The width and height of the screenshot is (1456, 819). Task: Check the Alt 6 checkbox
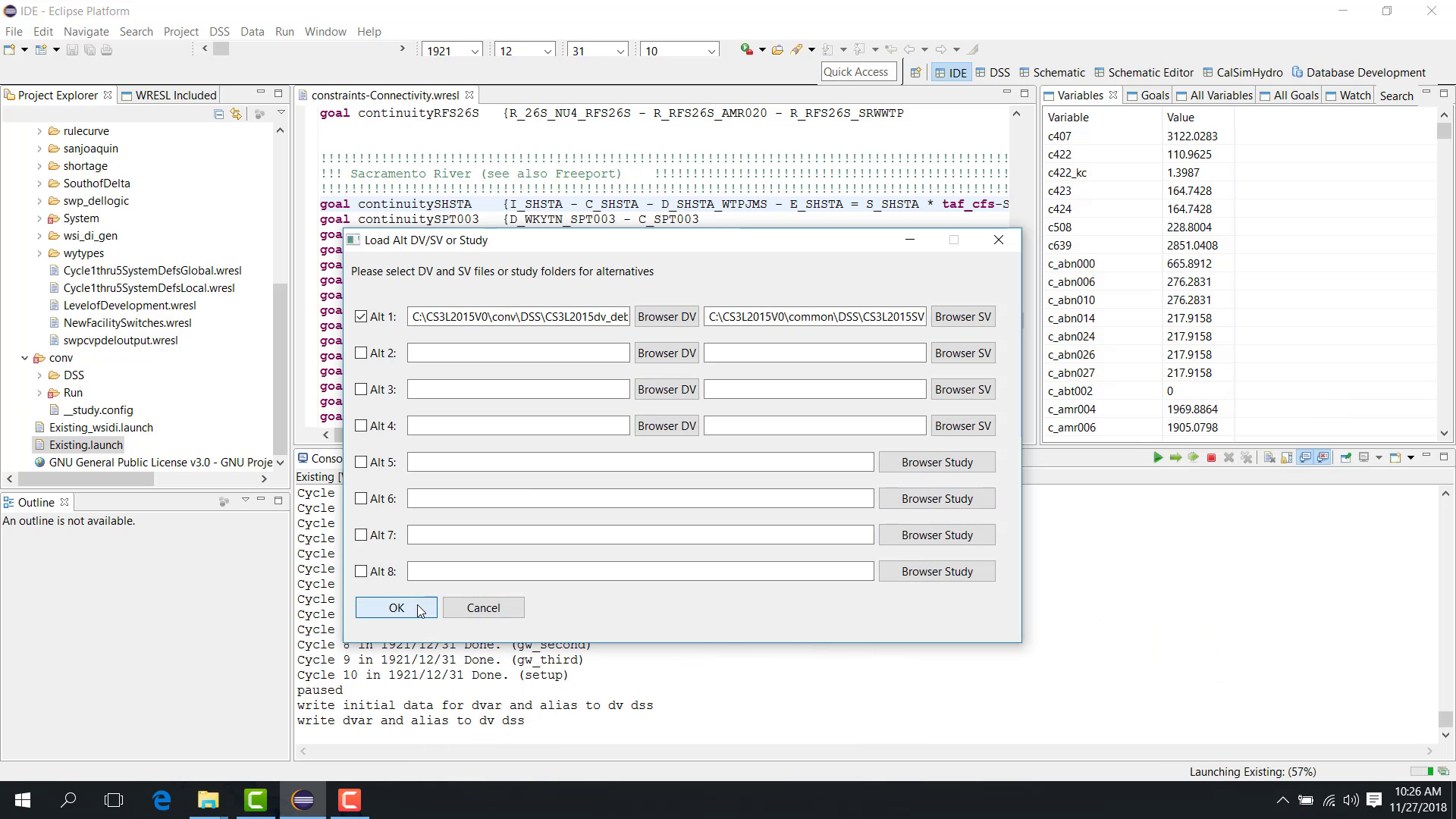(x=361, y=498)
